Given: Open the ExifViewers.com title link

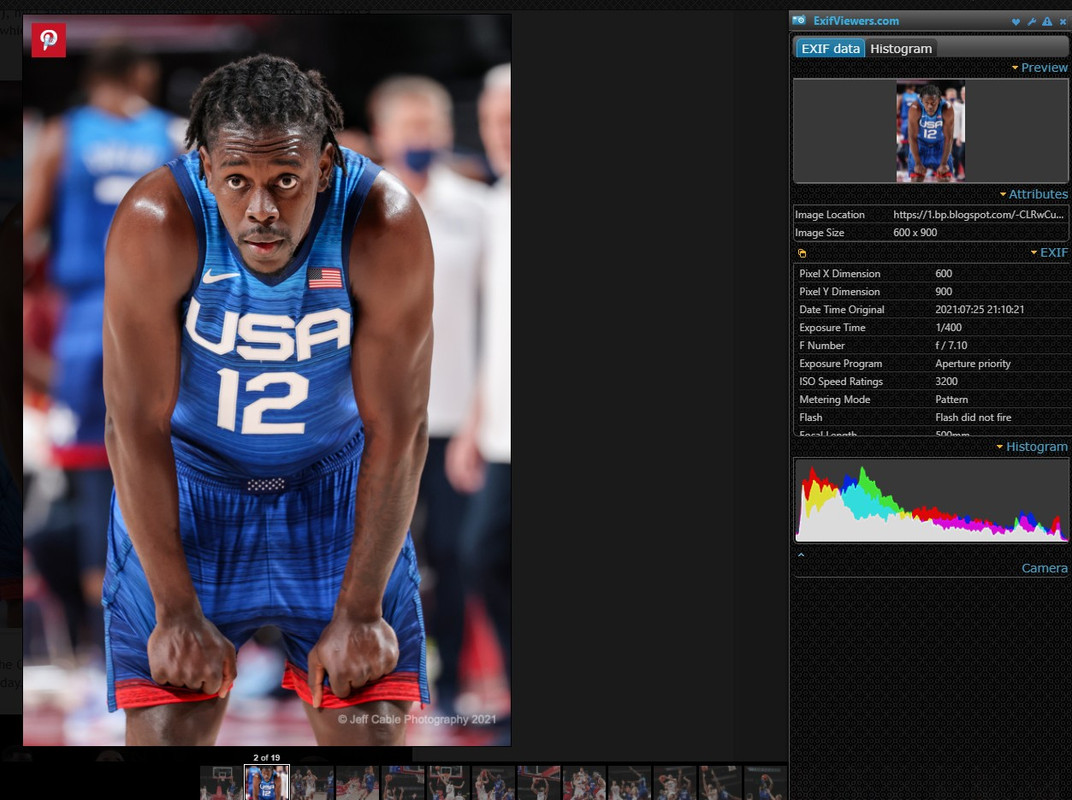Looking at the screenshot, I should point(856,21).
